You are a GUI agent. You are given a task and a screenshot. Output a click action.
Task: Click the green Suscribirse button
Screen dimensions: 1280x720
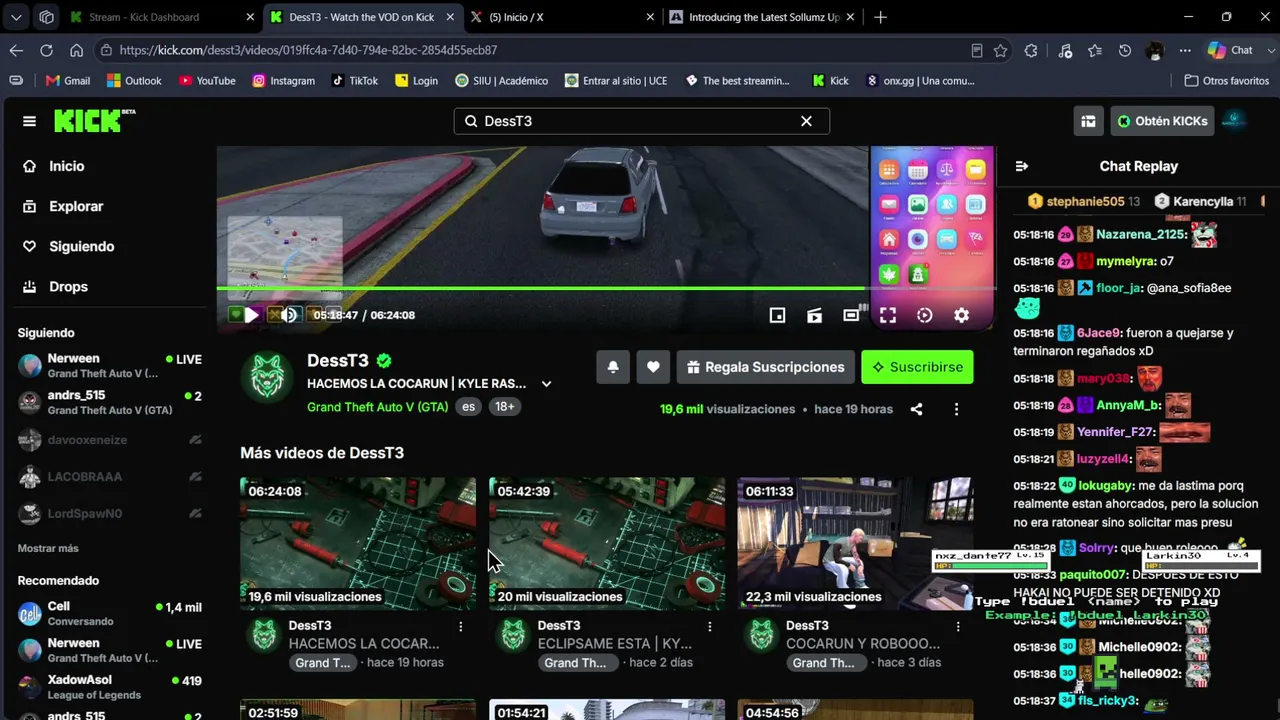pyautogui.click(x=917, y=367)
